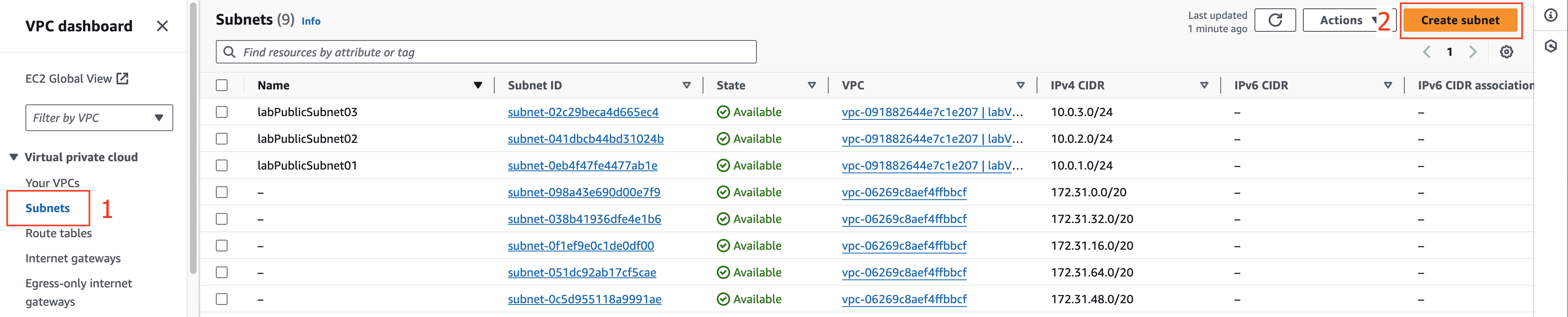Open subnet-0c5d955118a9991ae link
1568x317 pixels.
pyautogui.click(x=584, y=299)
